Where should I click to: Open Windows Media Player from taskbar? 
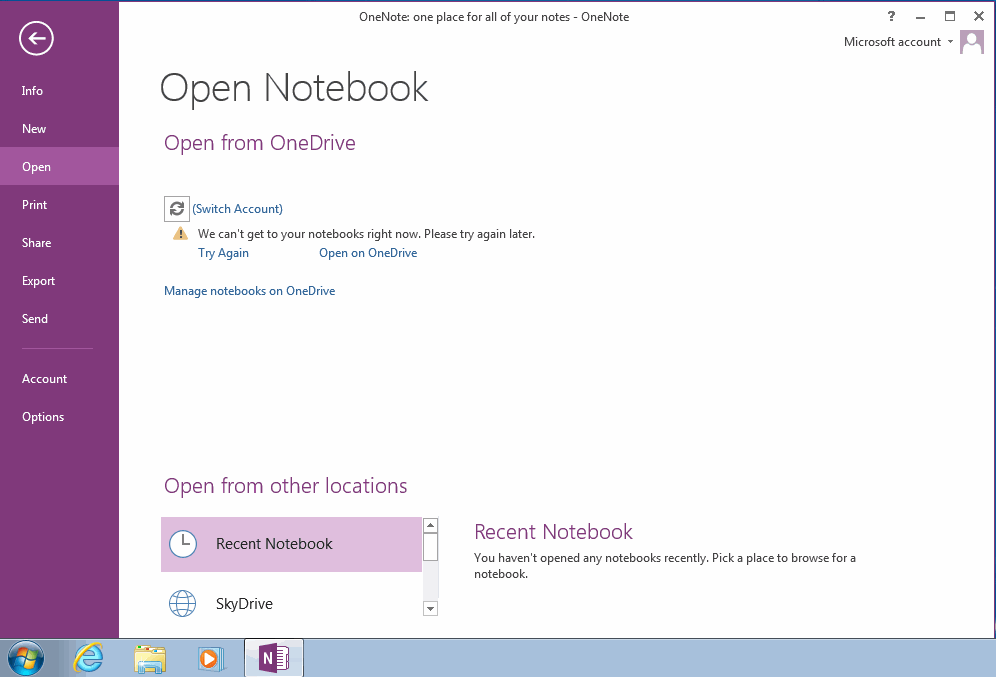(212, 658)
